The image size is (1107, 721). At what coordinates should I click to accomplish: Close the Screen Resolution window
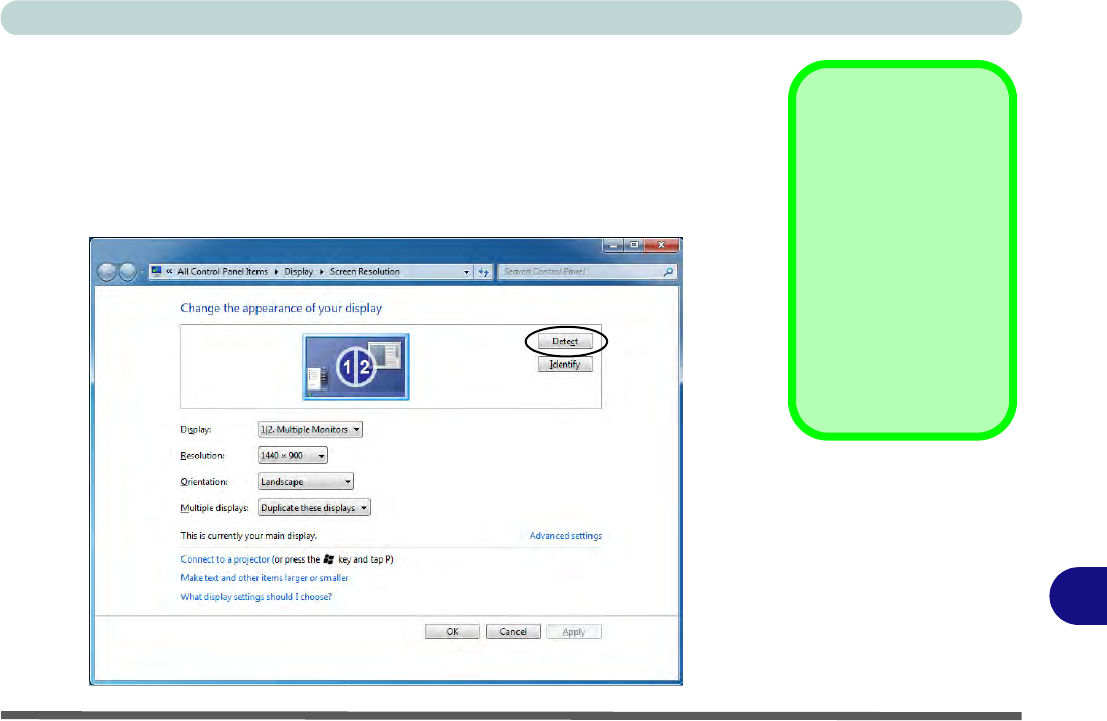coord(662,245)
